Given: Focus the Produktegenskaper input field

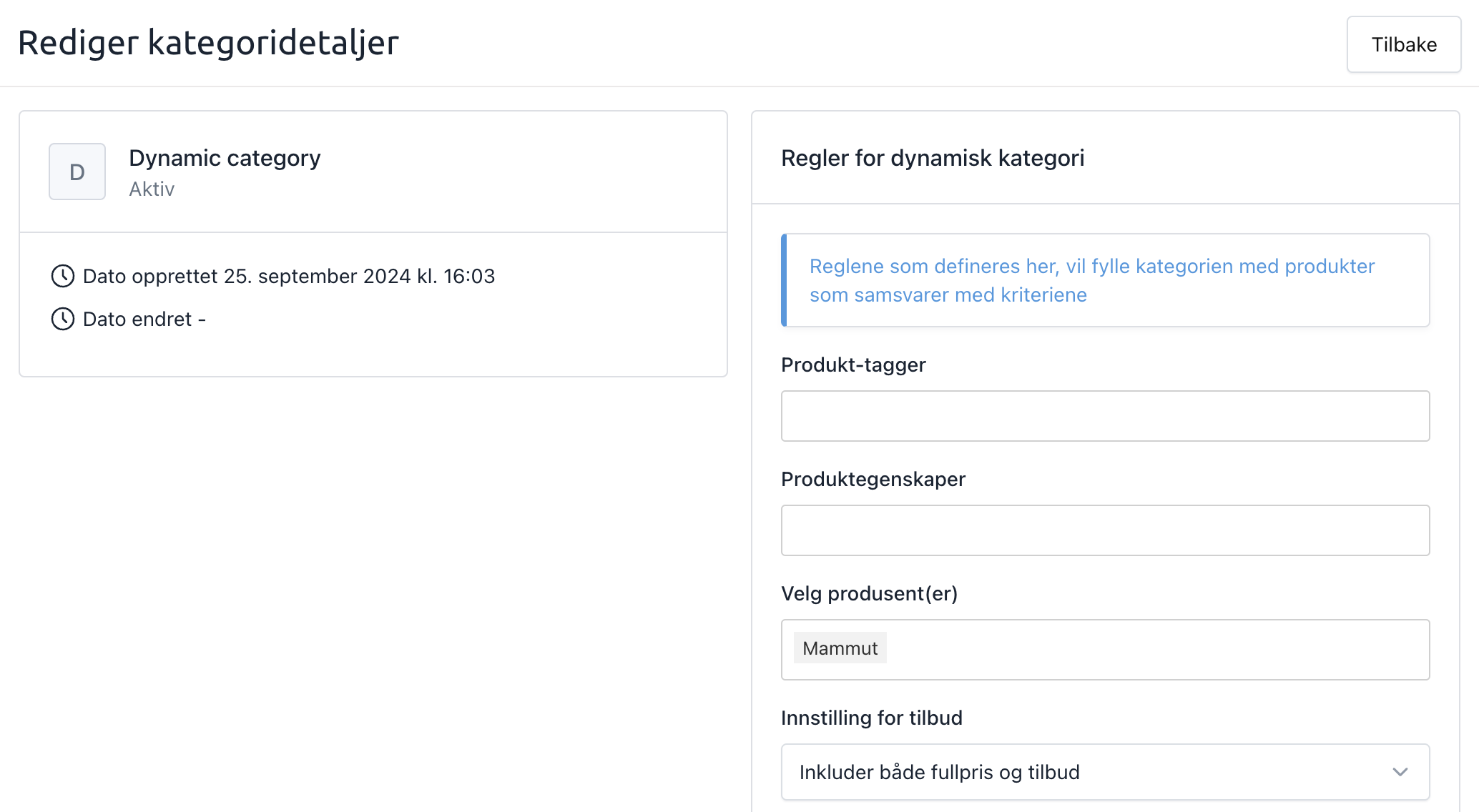Looking at the screenshot, I should pos(1105,530).
